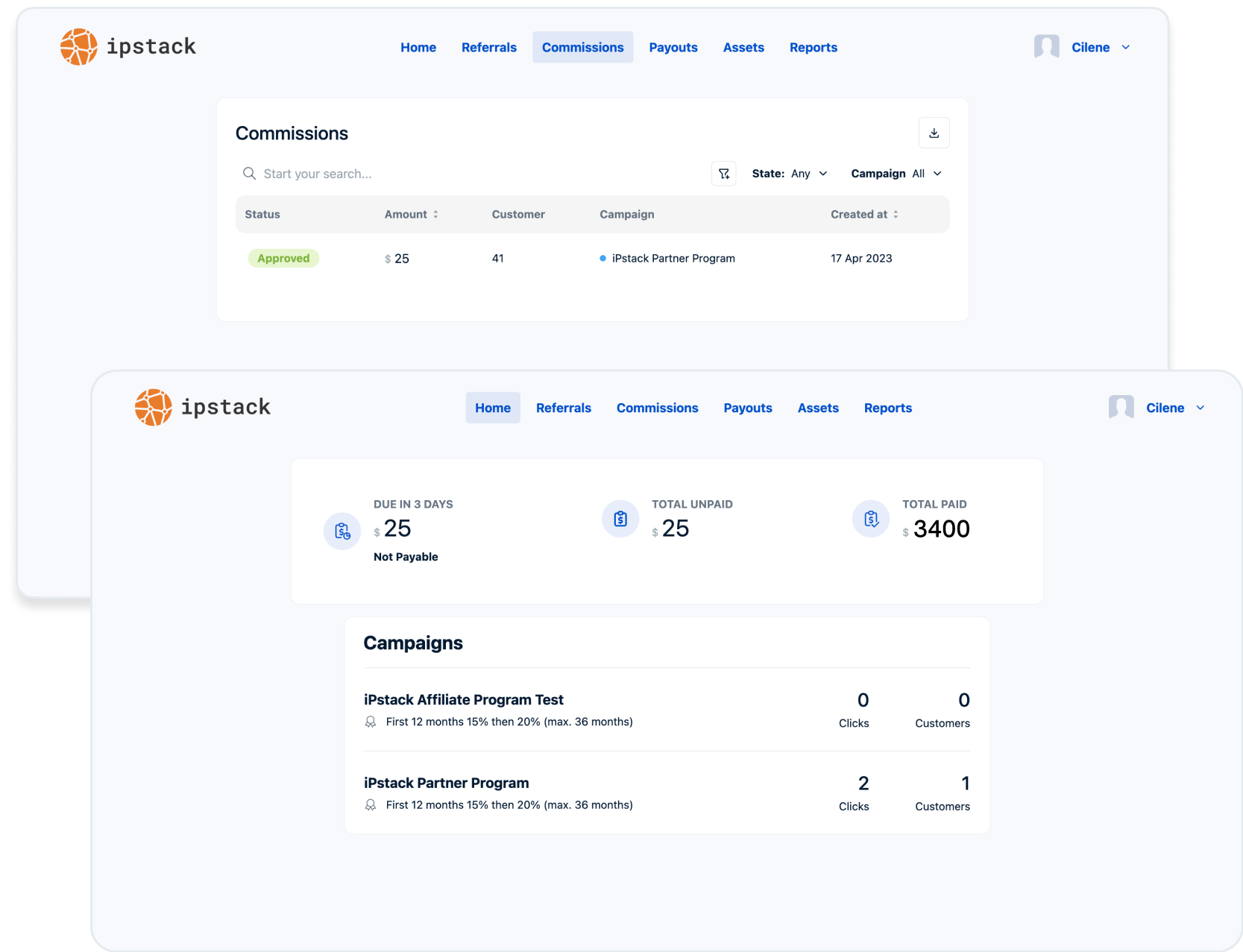This screenshot has width=1243, height=952.
Task: Click the Total Unpaid 25 value
Action: click(x=676, y=529)
